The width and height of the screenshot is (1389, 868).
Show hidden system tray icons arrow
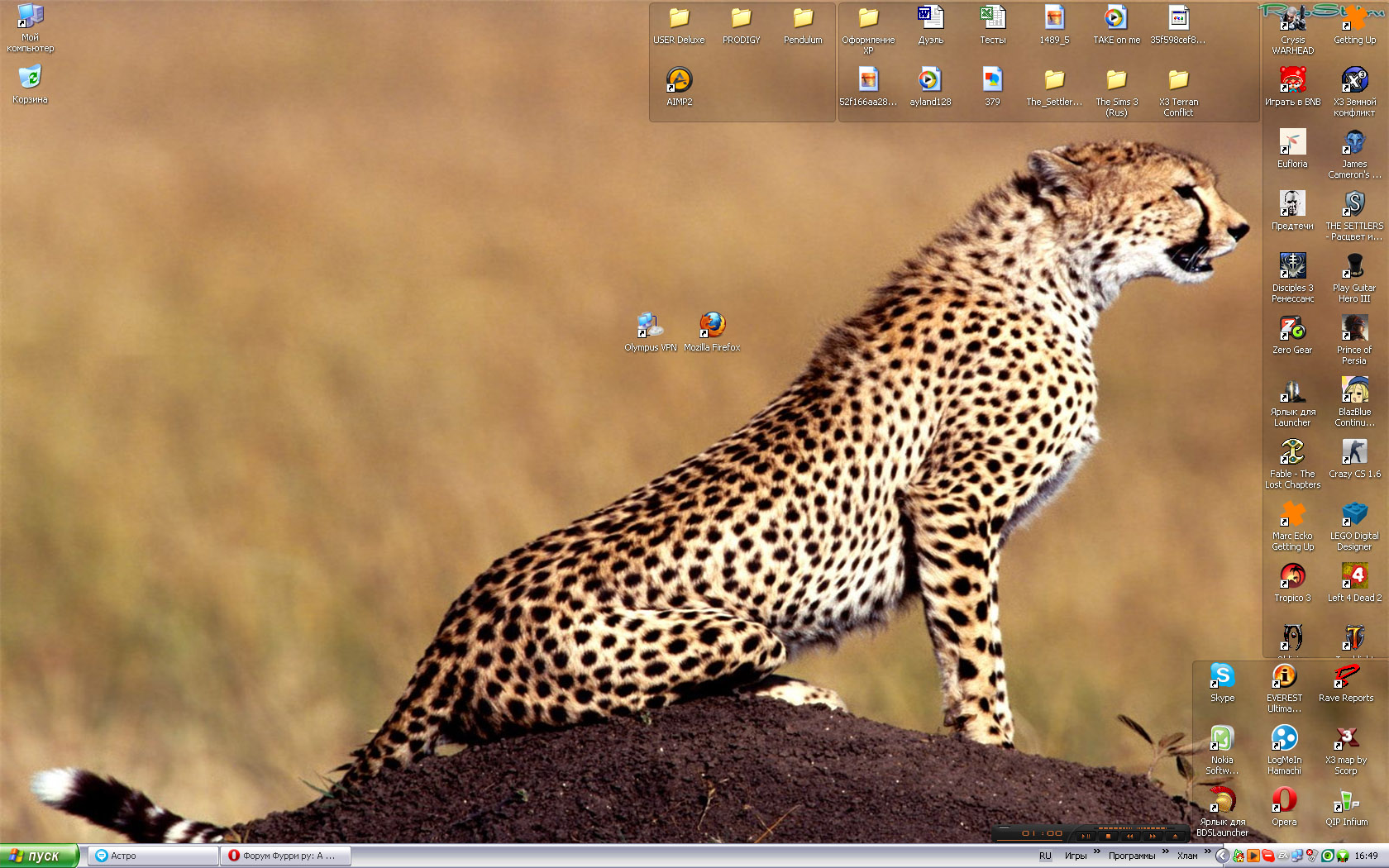click(1222, 856)
